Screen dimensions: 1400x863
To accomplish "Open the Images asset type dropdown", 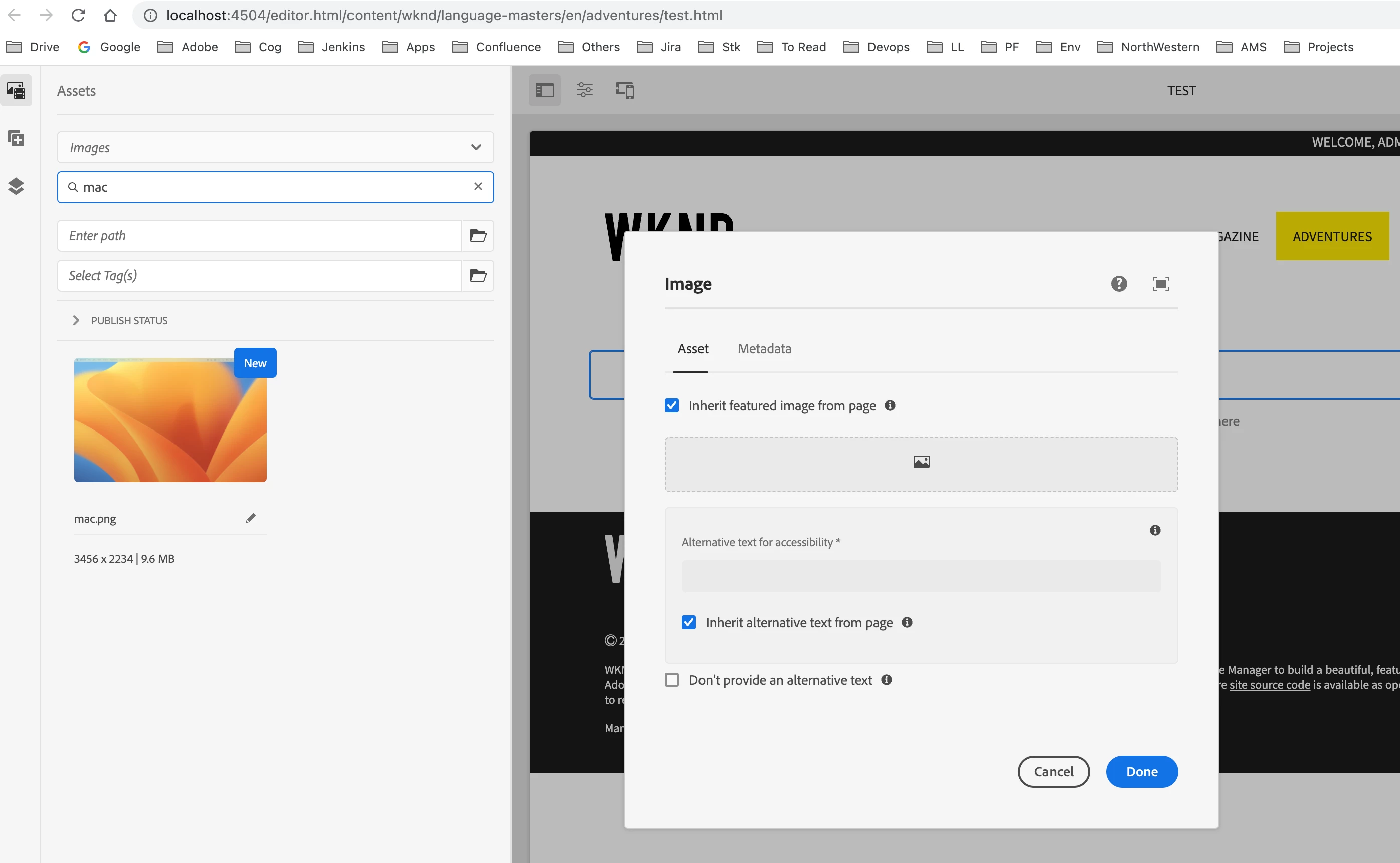I will point(275,148).
